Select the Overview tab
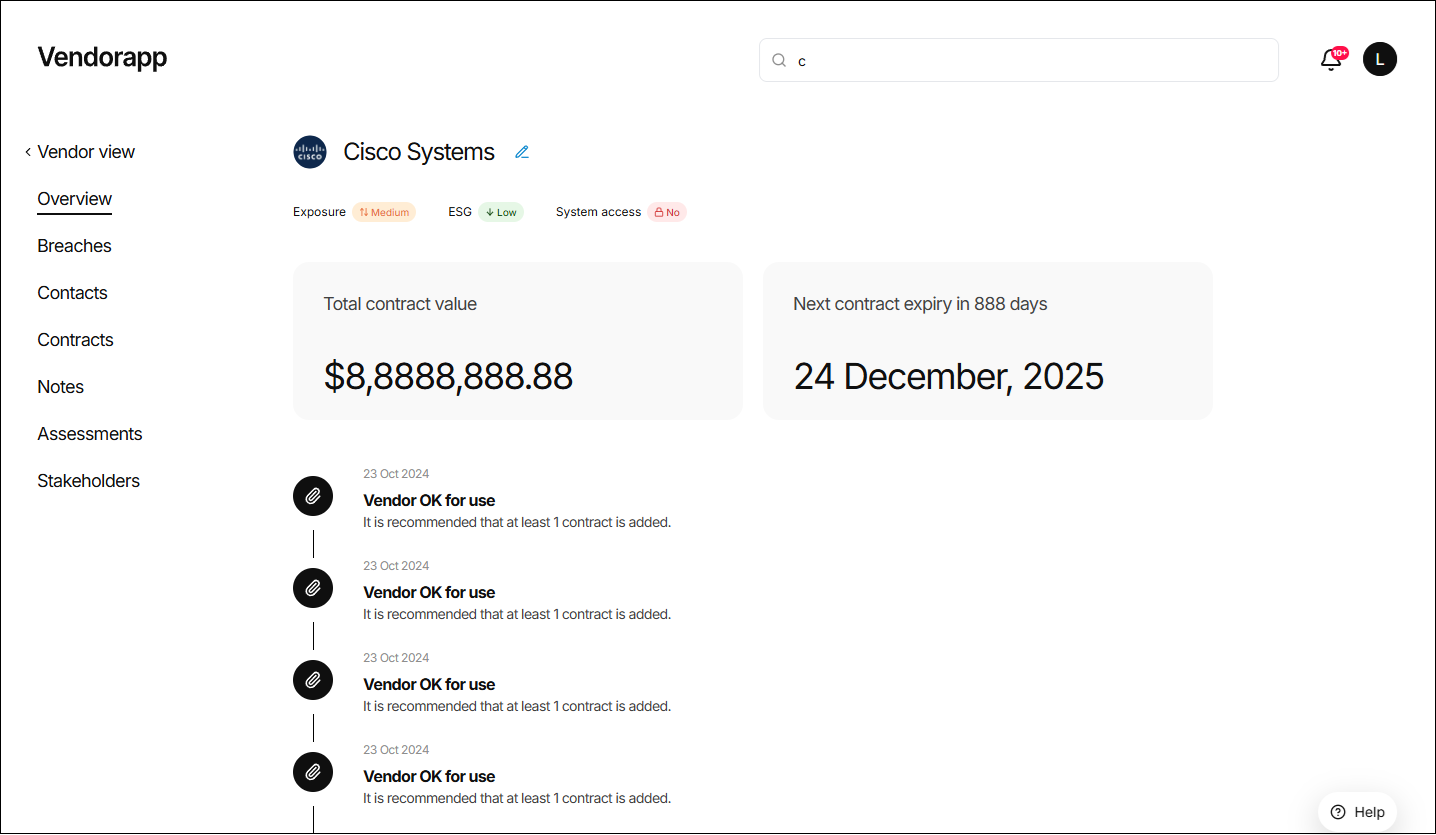1436x835 pixels. coord(75,199)
